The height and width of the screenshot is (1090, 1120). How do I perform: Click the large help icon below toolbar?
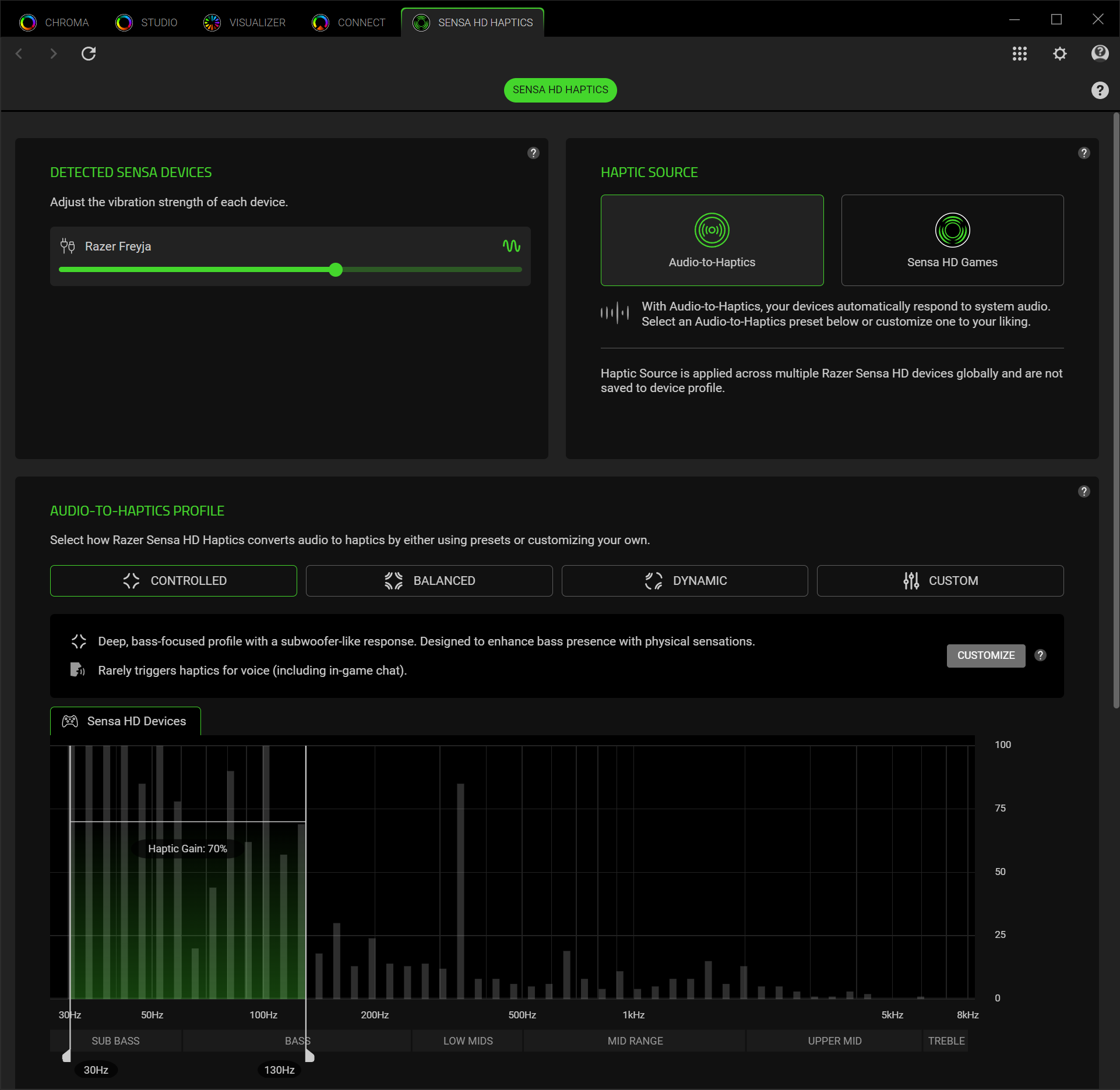(1099, 90)
